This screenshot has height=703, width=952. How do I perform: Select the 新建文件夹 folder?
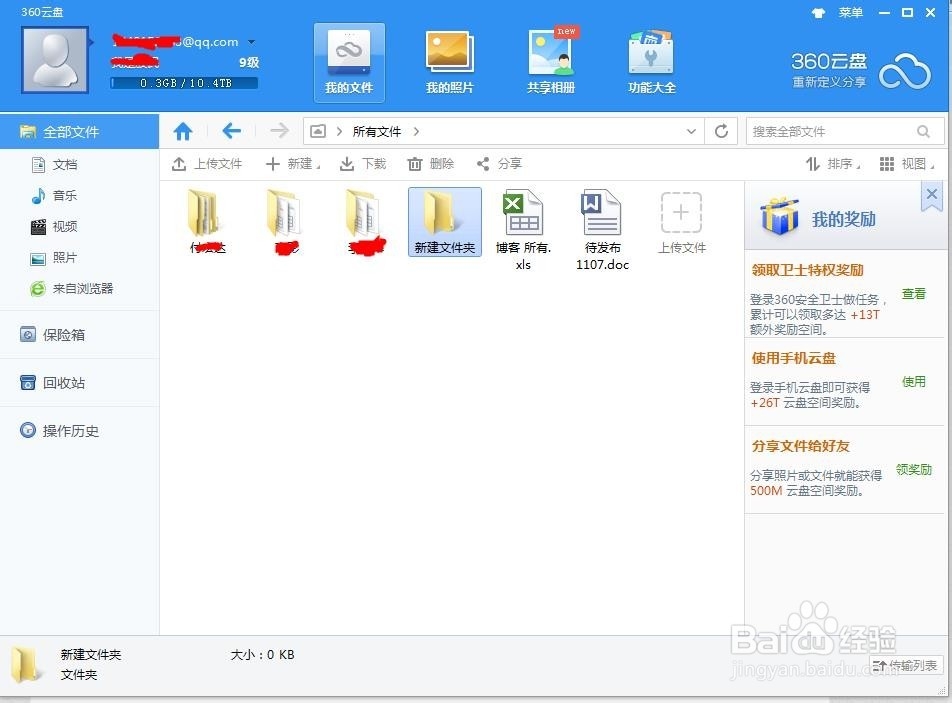point(444,222)
